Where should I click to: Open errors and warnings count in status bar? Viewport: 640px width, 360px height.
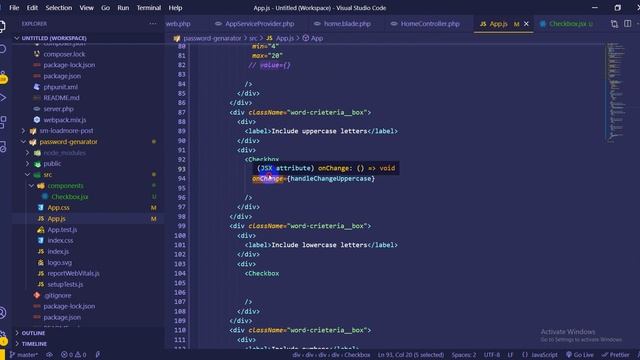(x=73, y=355)
